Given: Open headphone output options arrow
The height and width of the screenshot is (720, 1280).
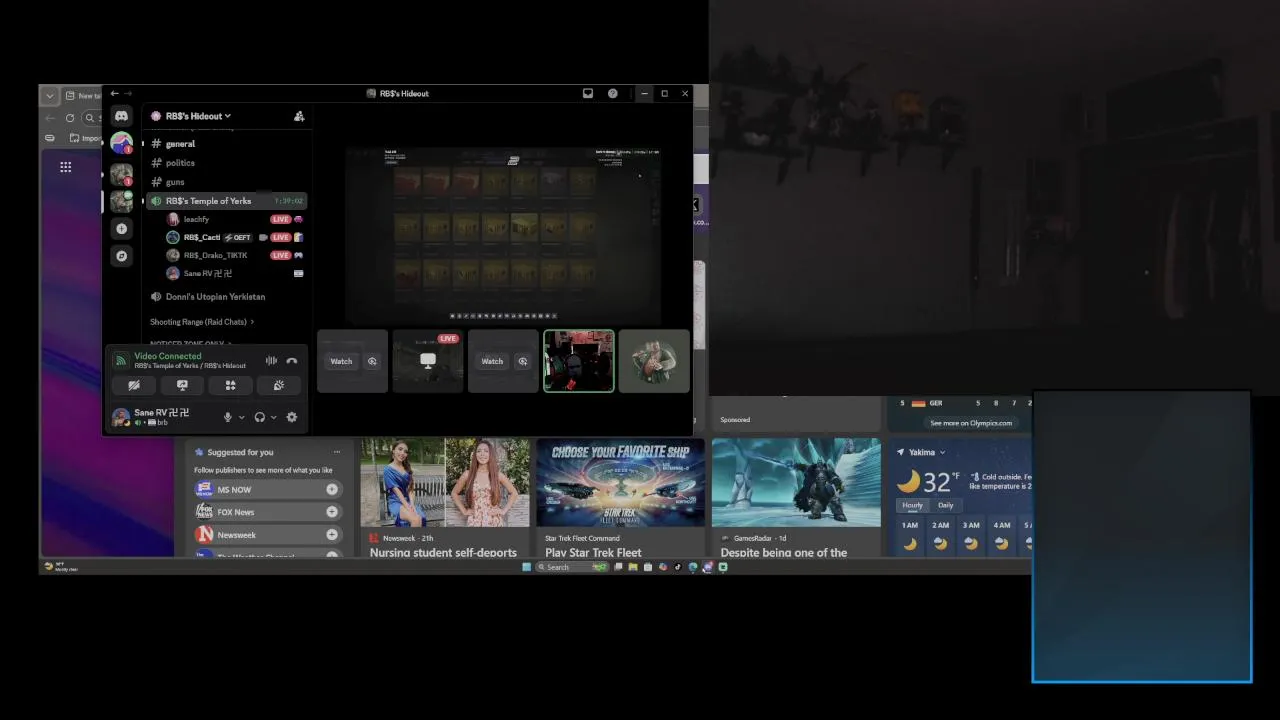Looking at the screenshot, I should coord(273,417).
